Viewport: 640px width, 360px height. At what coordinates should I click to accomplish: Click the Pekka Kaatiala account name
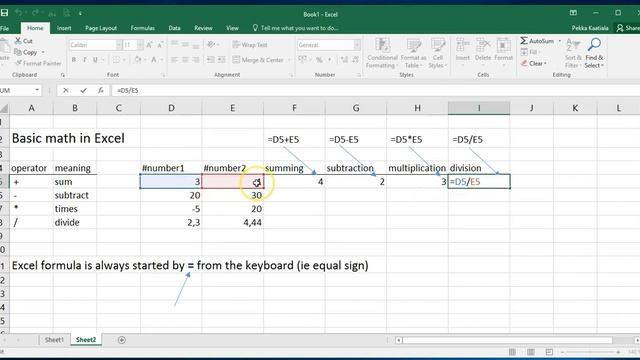(x=590, y=28)
